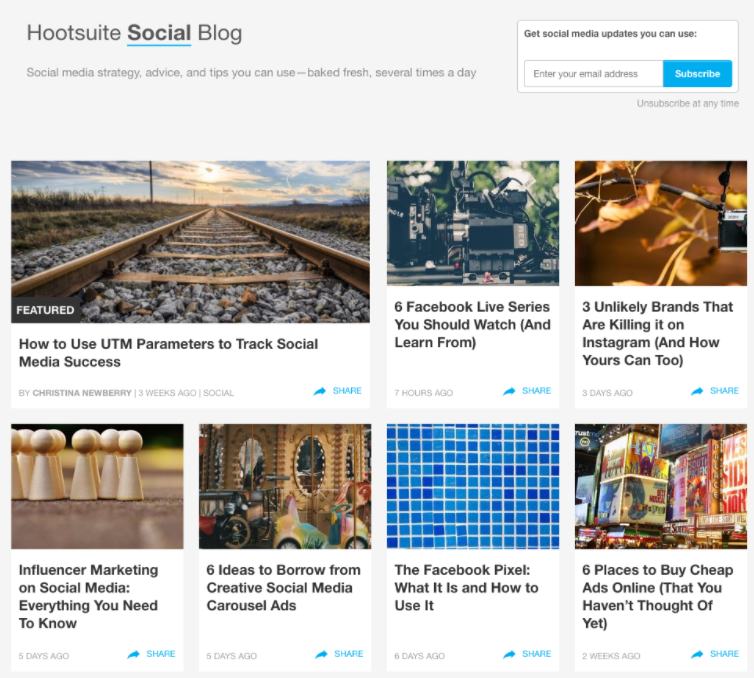This screenshot has height=678, width=754.
Task: Open 'Influencer Marketing on Social Media' title
Action: point(88,596)
